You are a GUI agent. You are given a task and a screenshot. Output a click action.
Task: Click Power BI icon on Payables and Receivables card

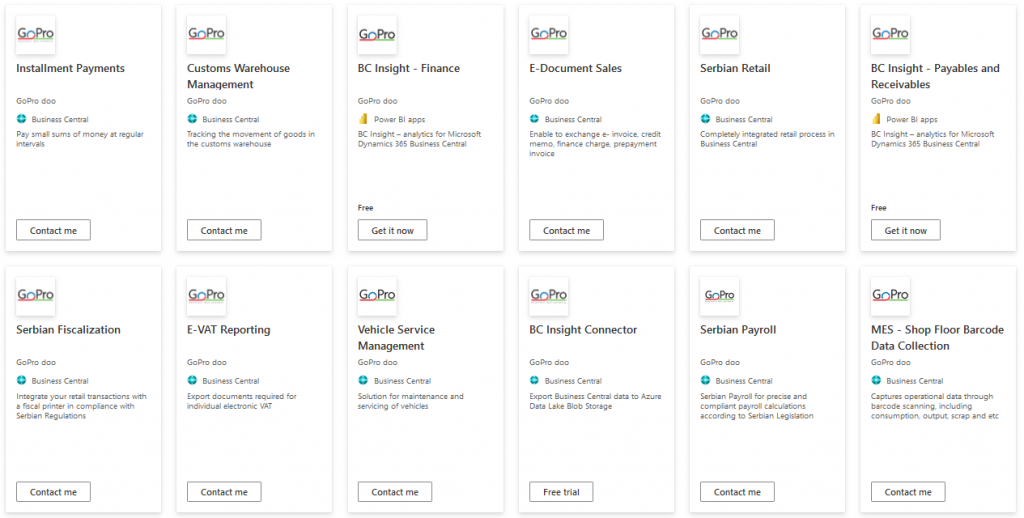(x=876, y=119)
